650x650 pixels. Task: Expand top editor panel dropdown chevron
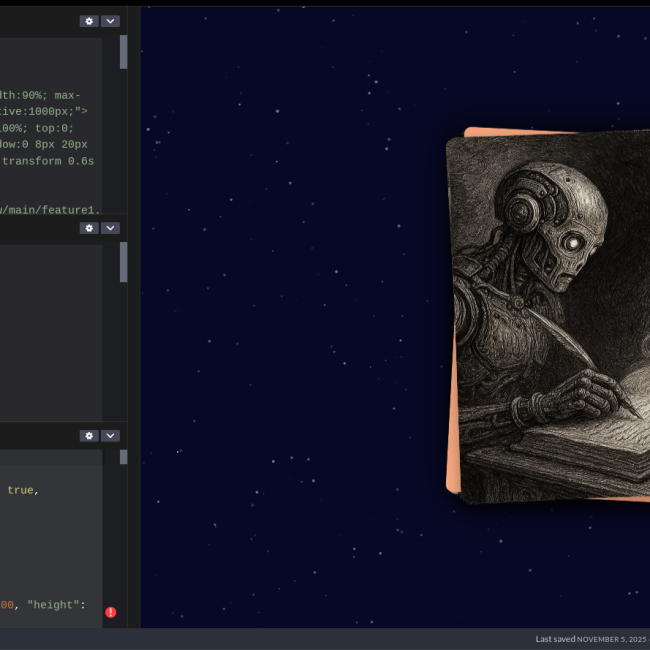pos(110,21)
